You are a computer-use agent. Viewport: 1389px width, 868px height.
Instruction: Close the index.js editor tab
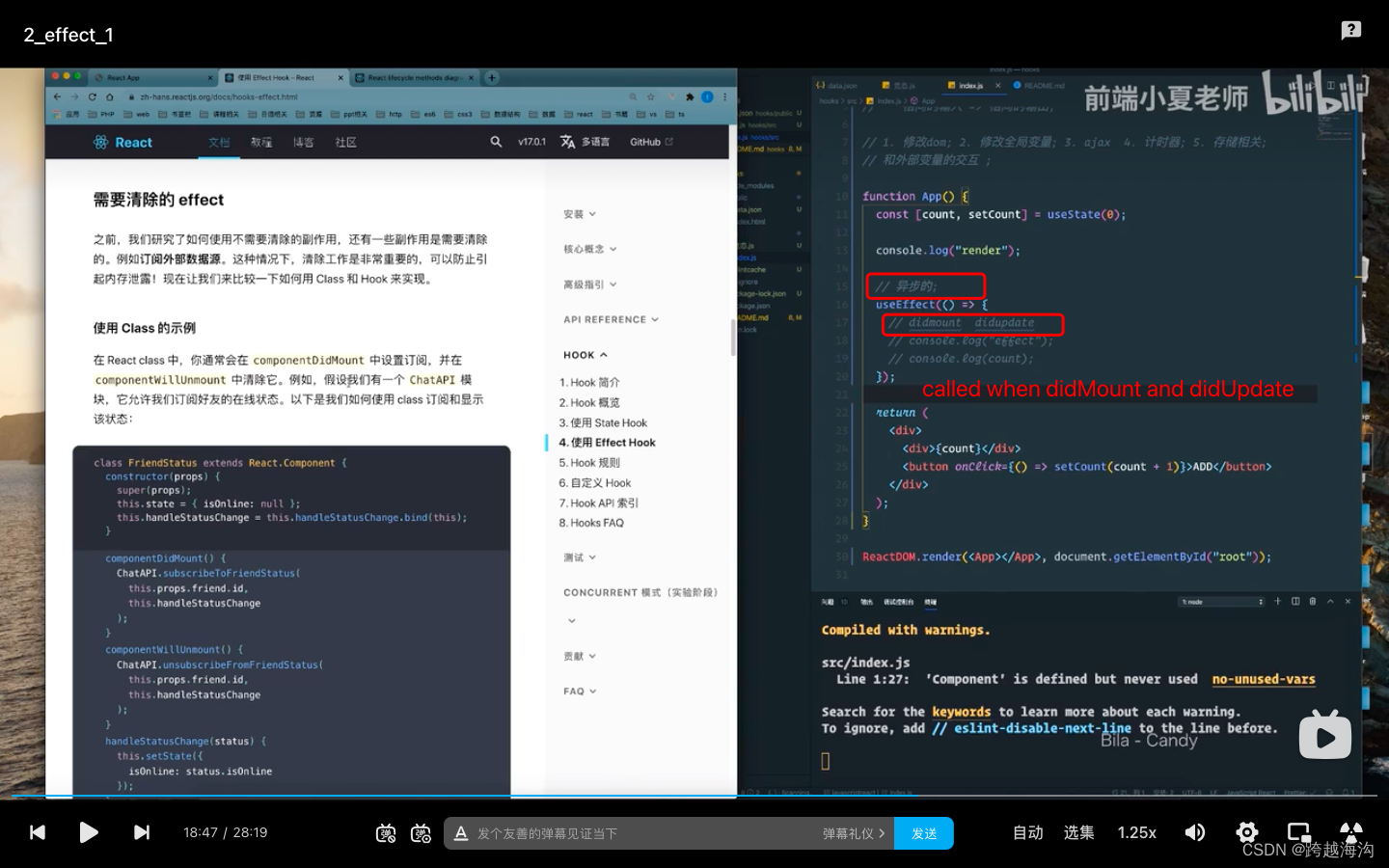tap(998, 86)
